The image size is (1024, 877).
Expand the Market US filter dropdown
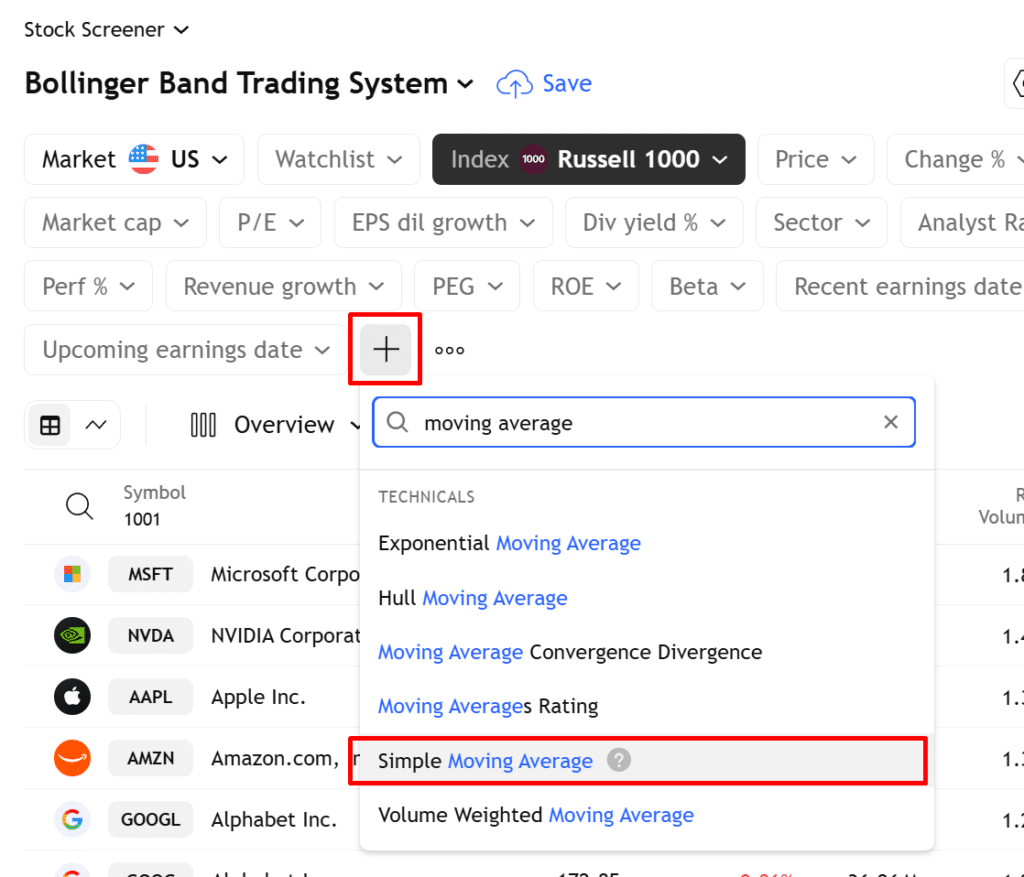pyautogui.click(x=135, y=159)
